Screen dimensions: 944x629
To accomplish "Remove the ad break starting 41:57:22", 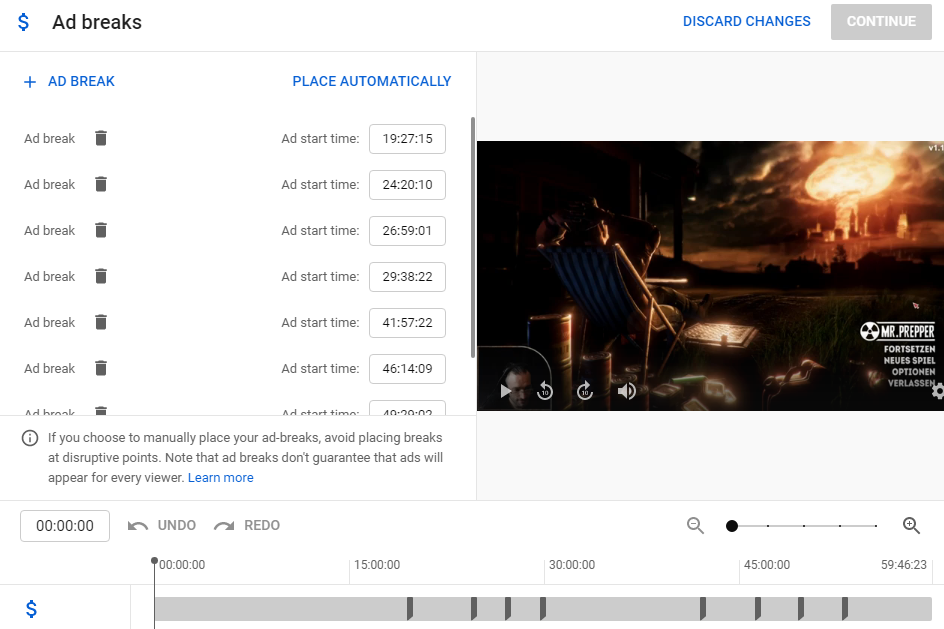I will point(100,322).
